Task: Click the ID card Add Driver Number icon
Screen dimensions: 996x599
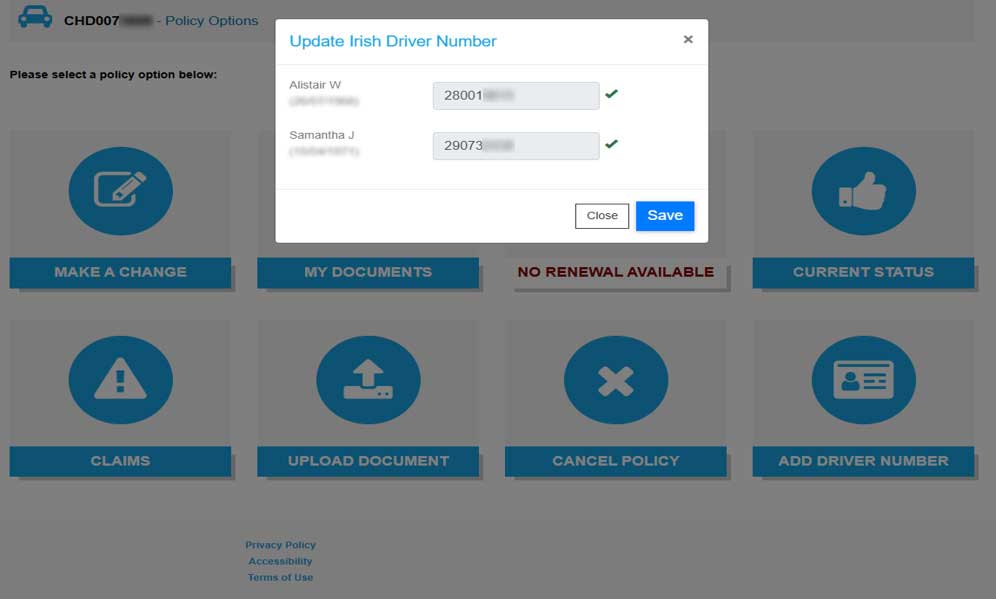Action: click(x=863, y=380)
